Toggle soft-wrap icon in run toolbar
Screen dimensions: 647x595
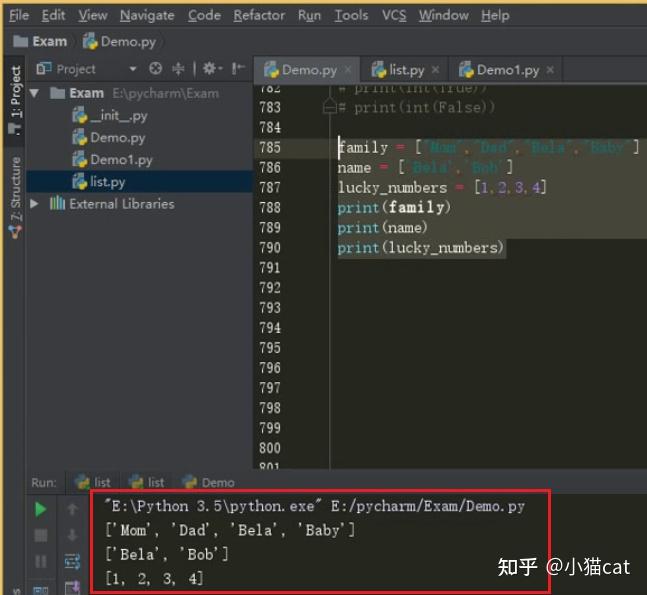[x=72, y=562]
